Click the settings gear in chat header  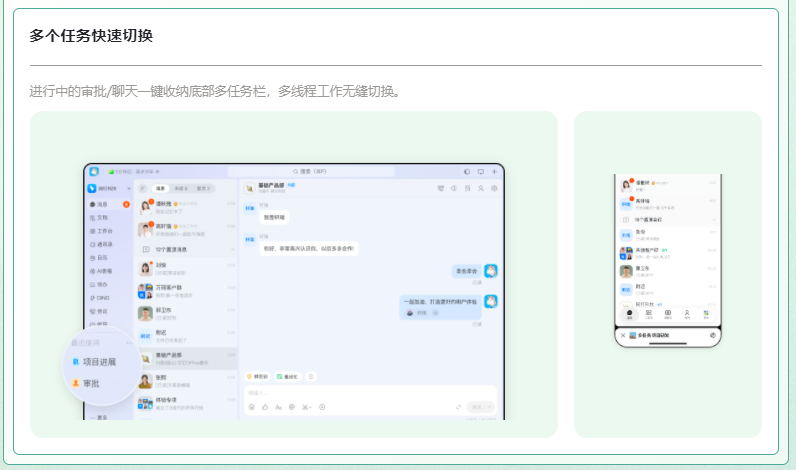point(493,188)
